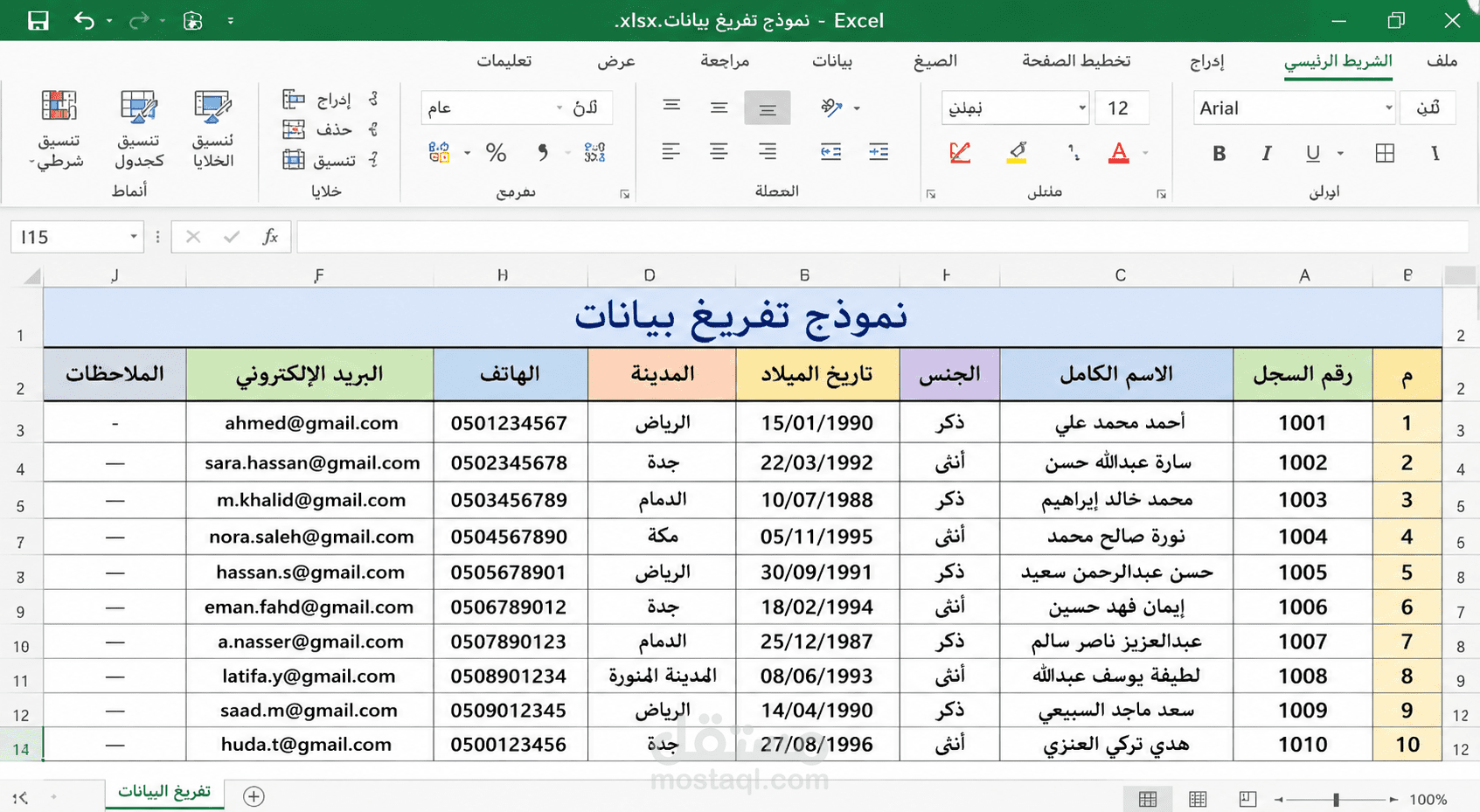
Task: Select the الشريط الرئيسي (Home) tab
Action: (x=1338, y=60)
